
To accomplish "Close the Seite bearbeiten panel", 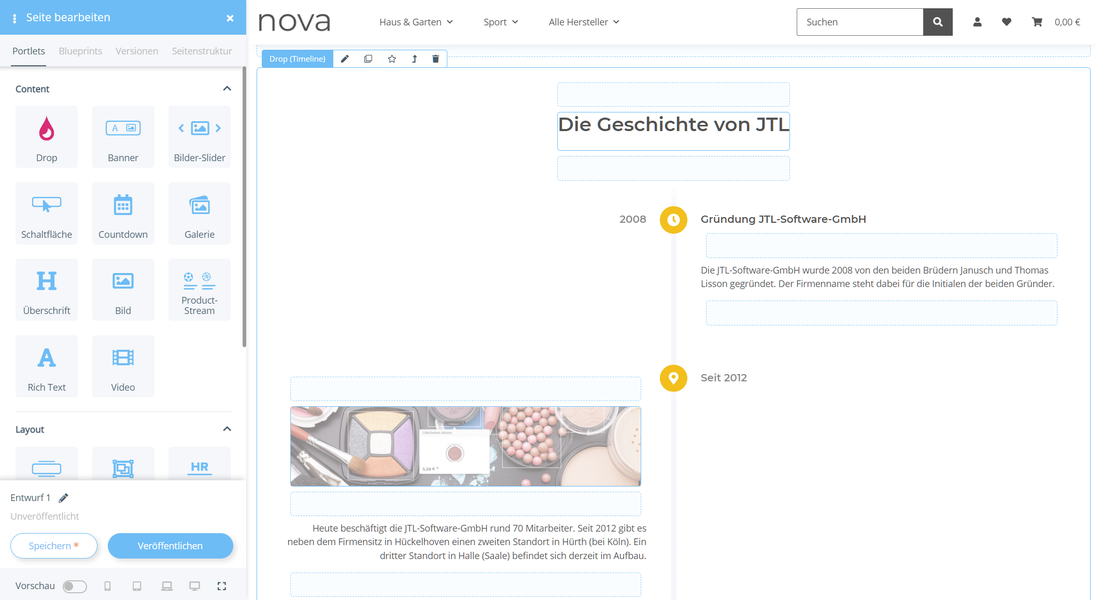I will click(230, 18).
